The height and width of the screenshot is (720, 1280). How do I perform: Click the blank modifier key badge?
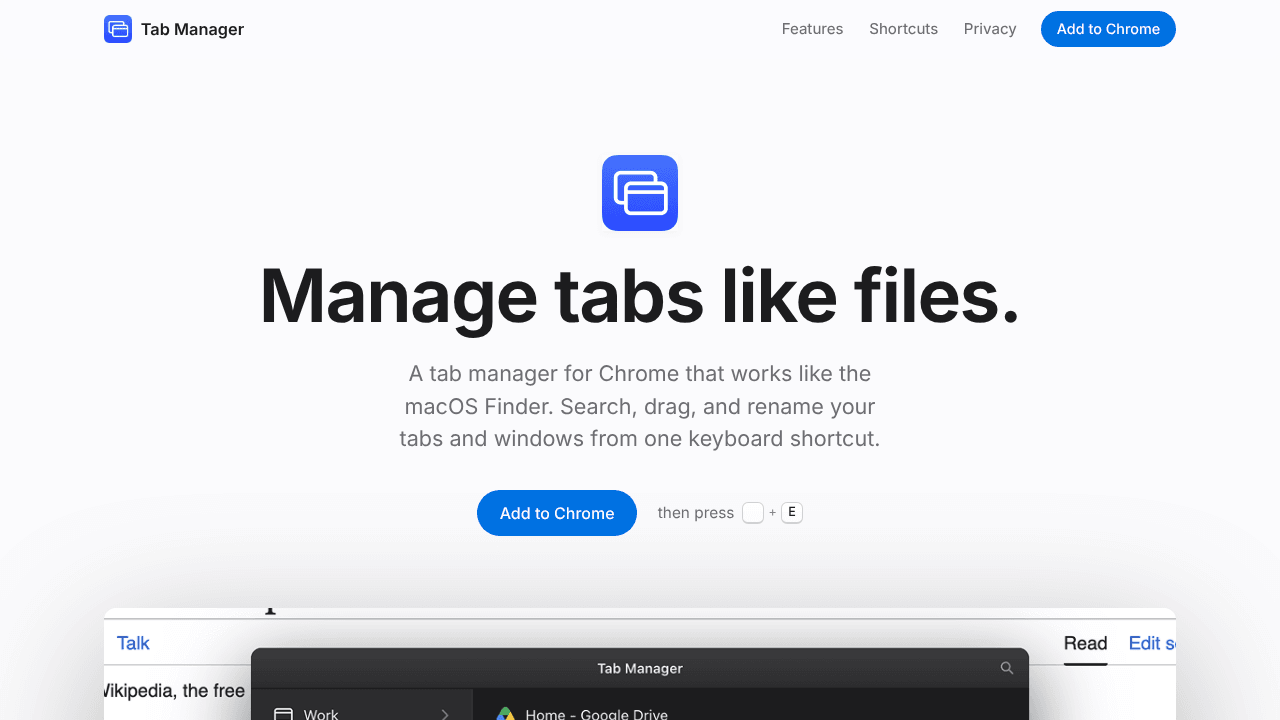pyautogui.click(x=753, y=513)
